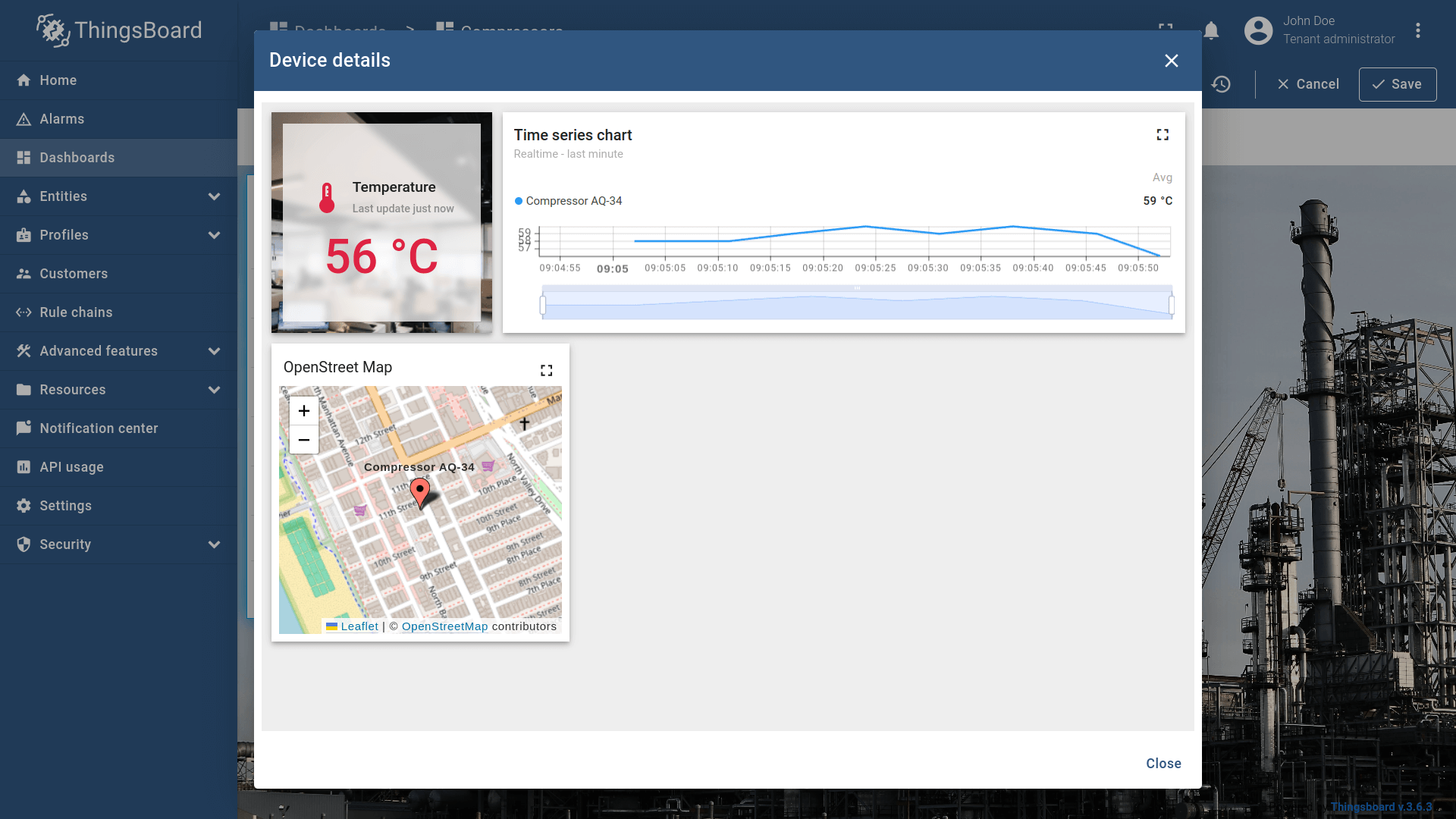Click left handle of chart range slider
1456x819 pixels.
click(543, 305)
